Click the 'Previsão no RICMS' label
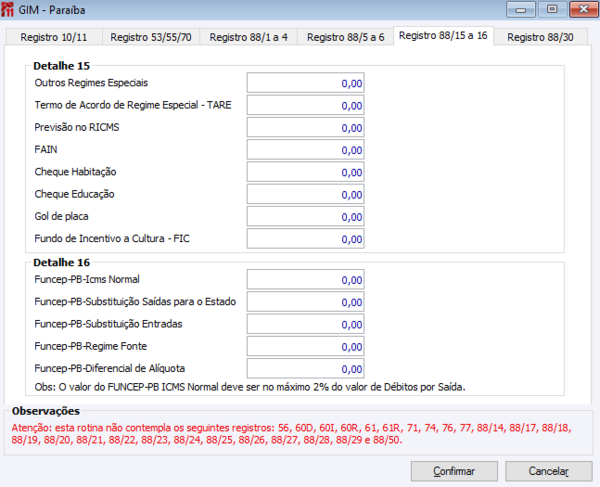600x487 pixels. coord(77,127)
